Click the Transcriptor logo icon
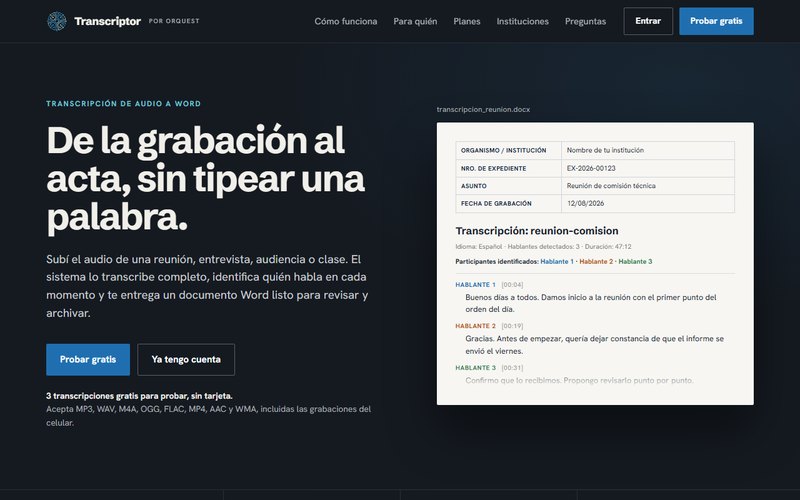The width and height of the screenshot is (800, 500). (57, 21)
